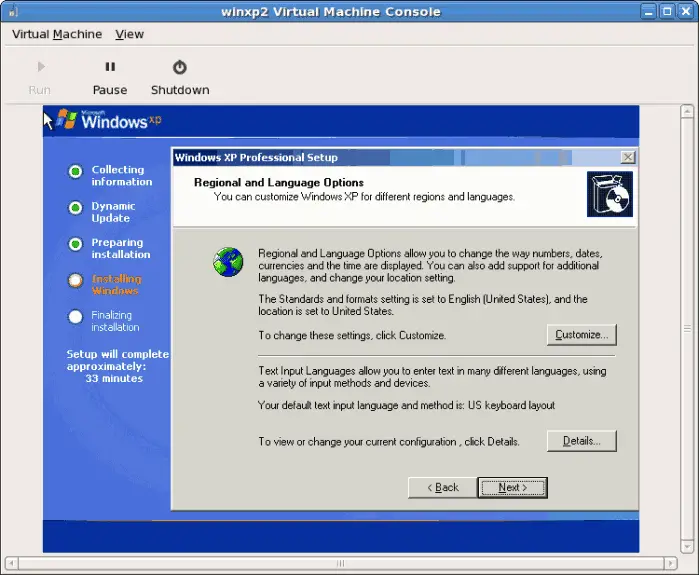Select the Finalizing installation step indicator
This screenshot has height=575, width=699.
click(75, 317)
